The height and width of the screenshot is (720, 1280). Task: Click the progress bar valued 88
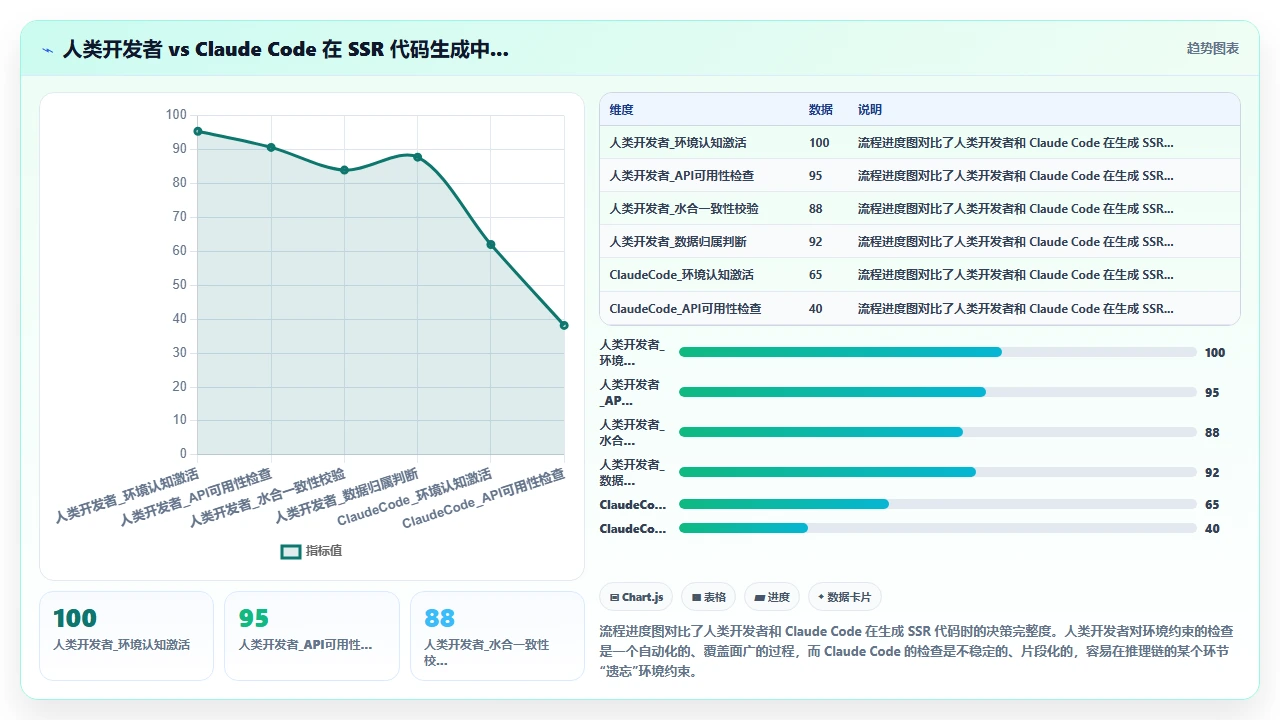937,432
